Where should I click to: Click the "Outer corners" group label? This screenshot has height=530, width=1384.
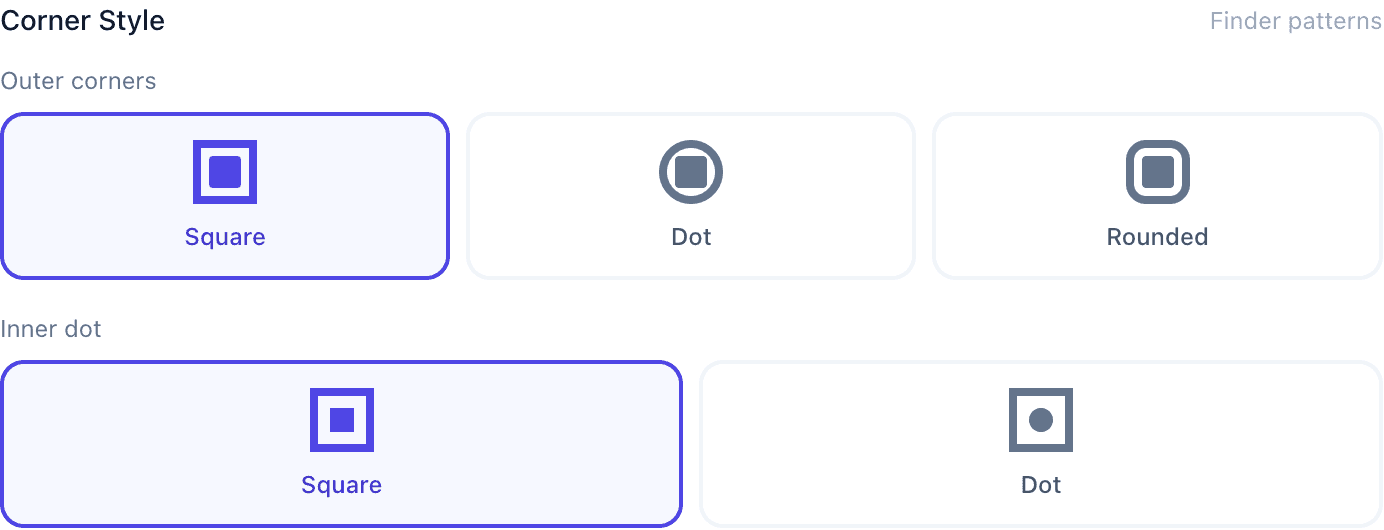(x=79, y=81)
